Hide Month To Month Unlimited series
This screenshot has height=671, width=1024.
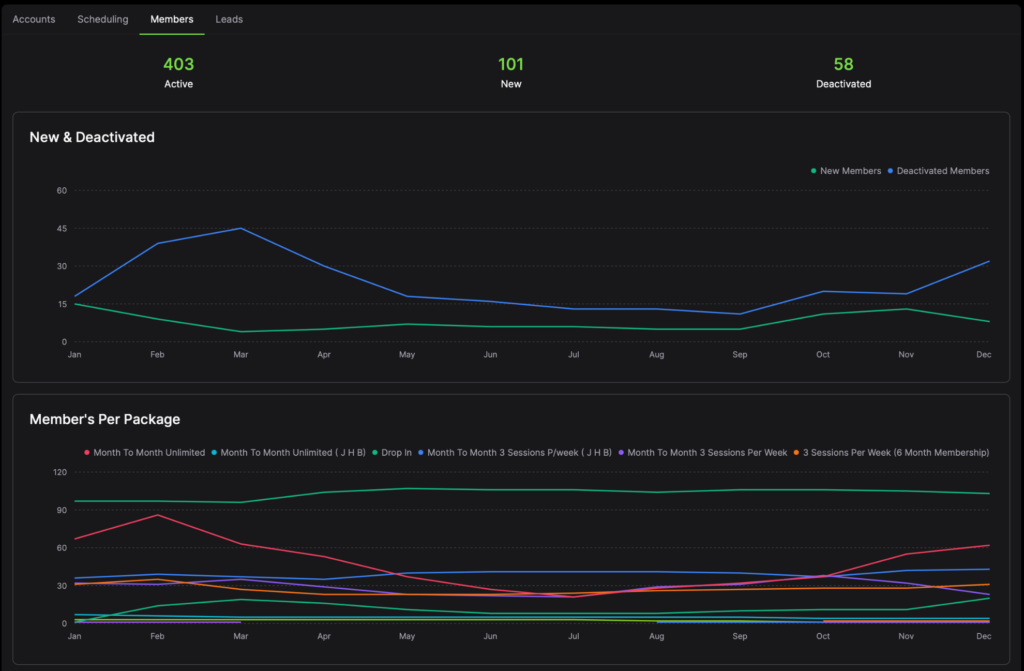pyautogui.click(x=148, y=453)
